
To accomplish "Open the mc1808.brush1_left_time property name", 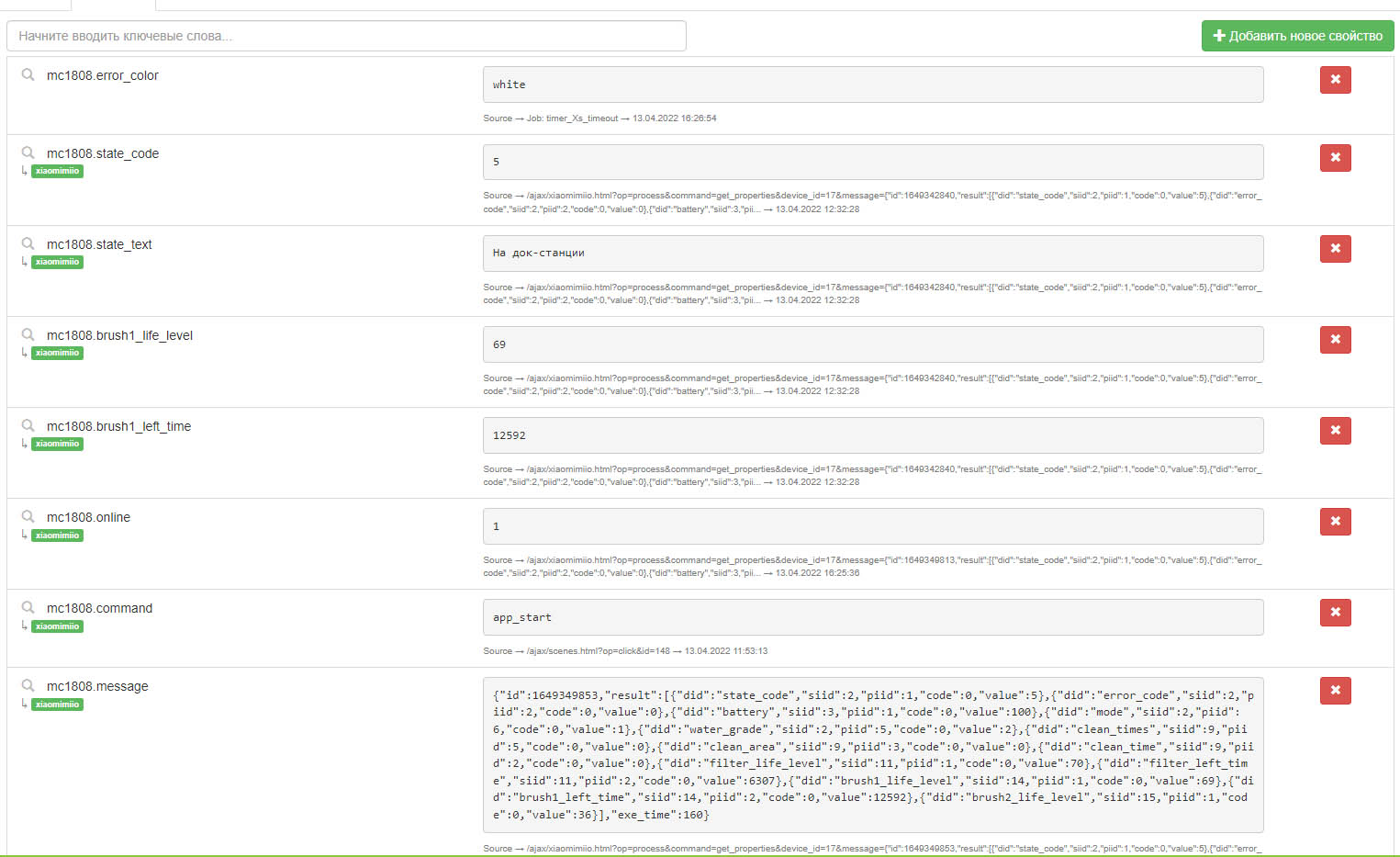I will 118,426.
